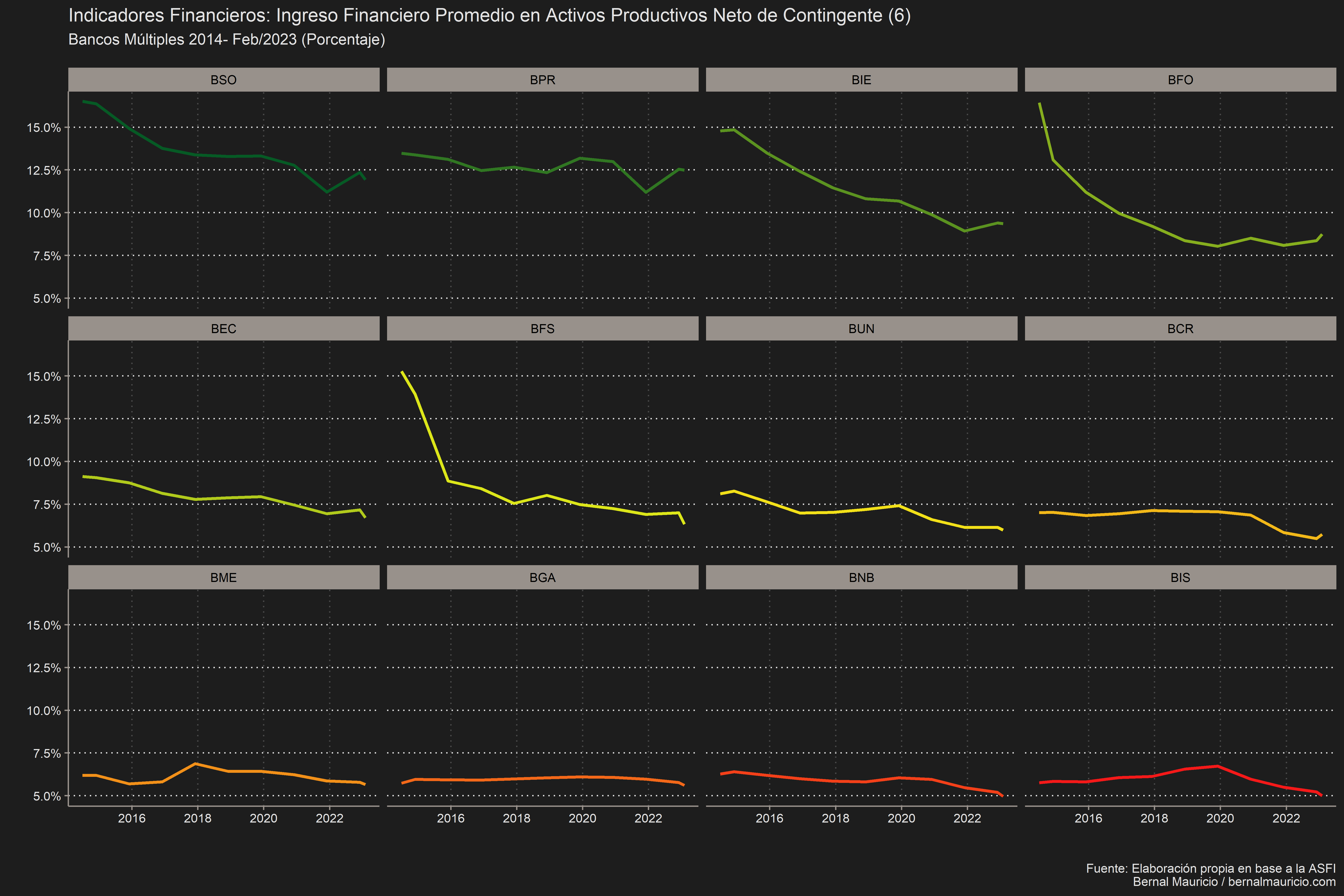Viewport: 1344px width, 896px height.
Task: Click the BIS facet header
Action: [1180, 577]
